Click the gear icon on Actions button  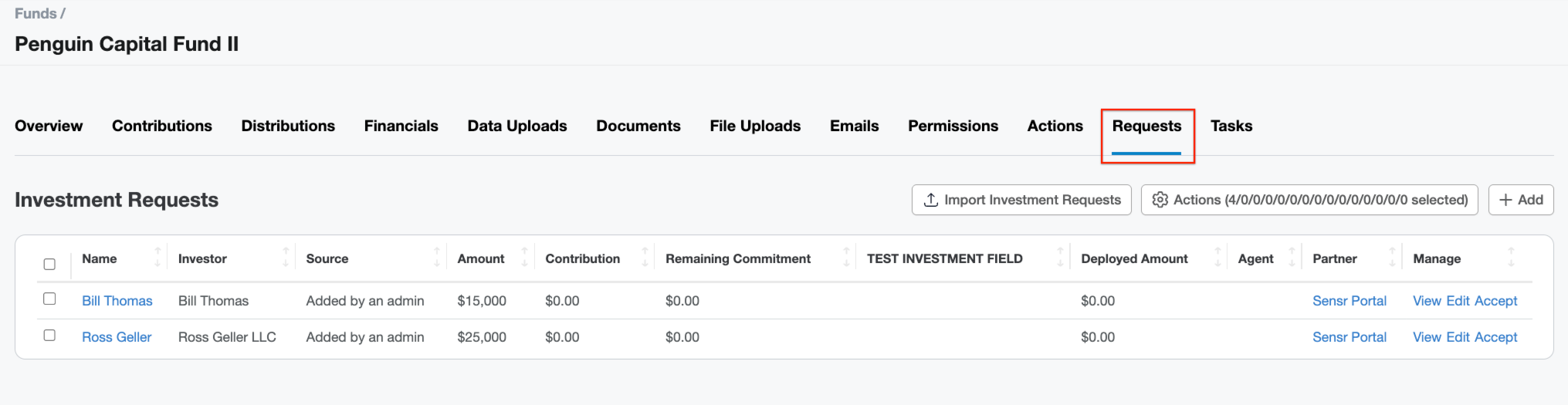click(x=1160, y=200)
